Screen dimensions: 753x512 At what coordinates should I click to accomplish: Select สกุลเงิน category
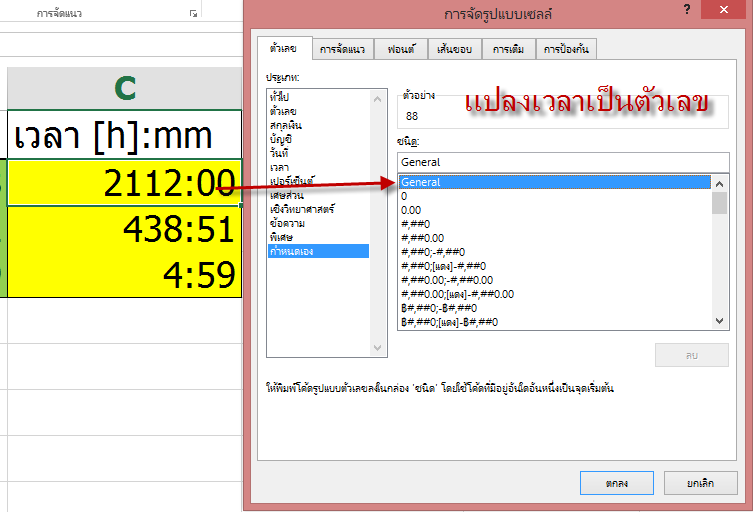point(318,125)
